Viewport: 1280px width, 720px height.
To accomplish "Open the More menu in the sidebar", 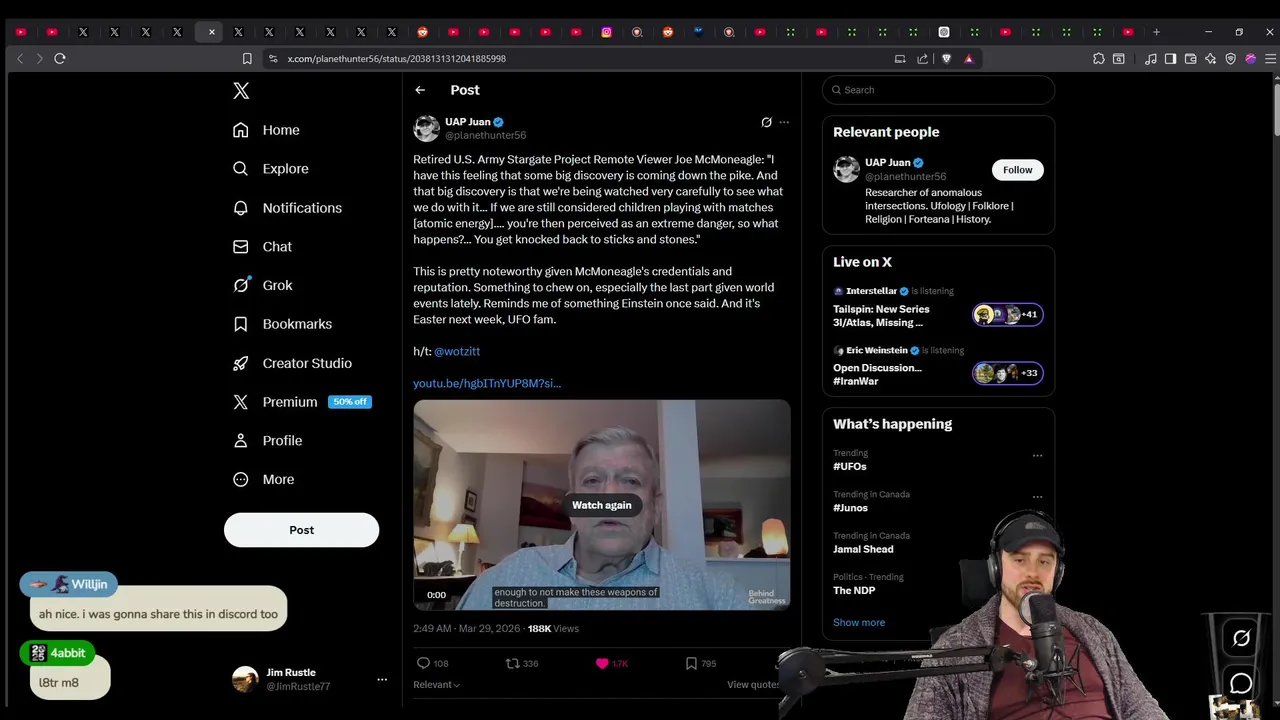I will coord(263,480).
